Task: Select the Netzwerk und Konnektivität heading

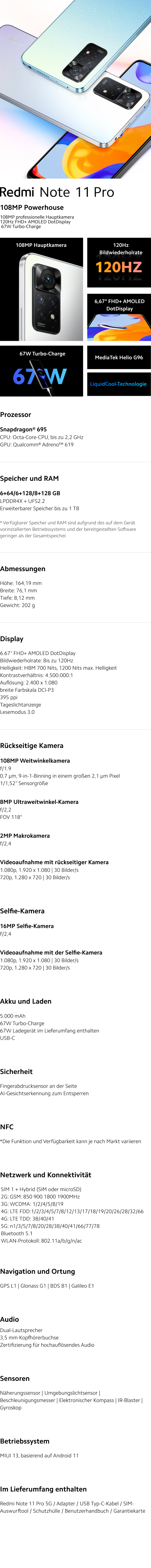Action: coord(46,1175)
